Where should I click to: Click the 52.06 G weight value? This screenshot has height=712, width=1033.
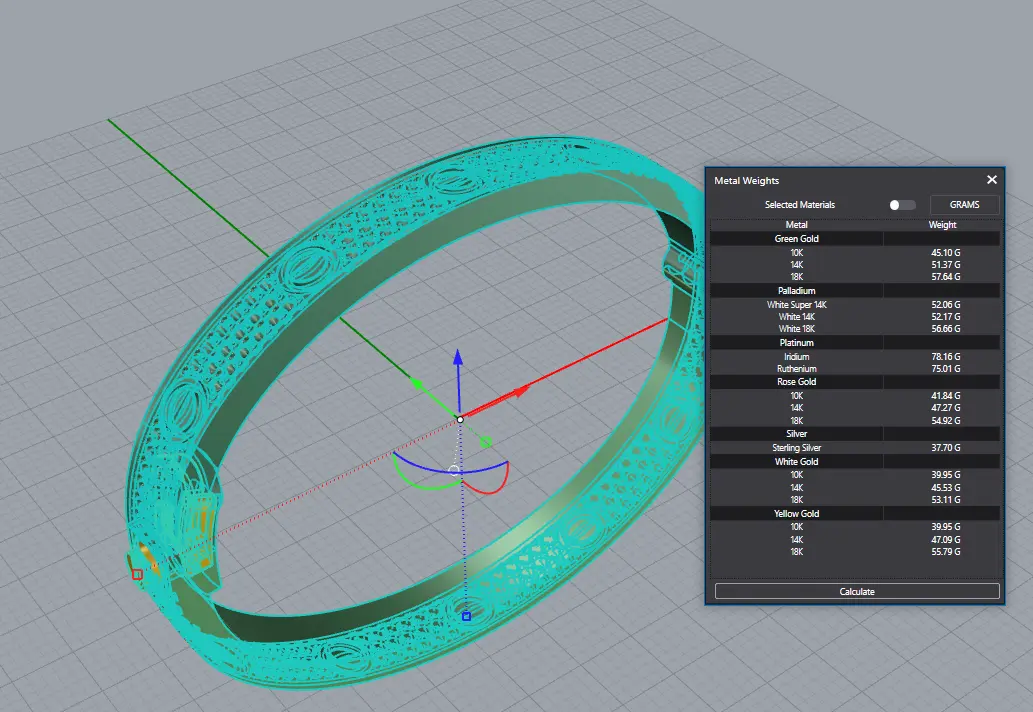pos(945,304)
